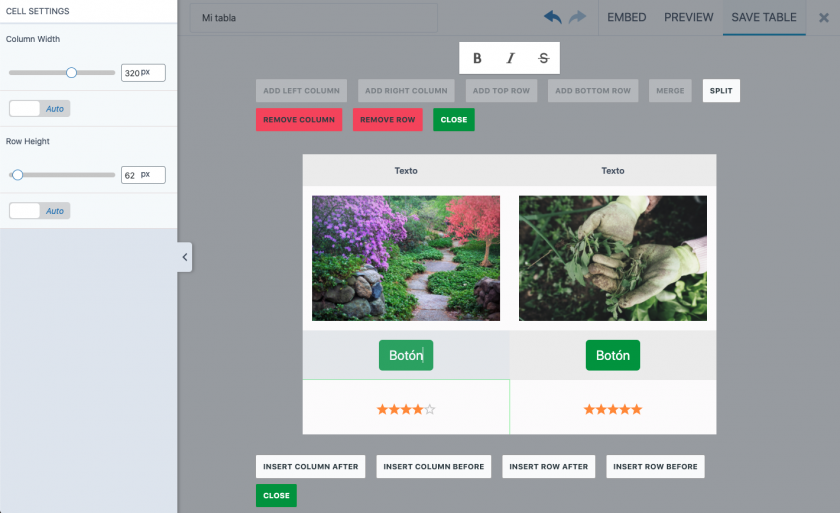Screen dimensions: 840x513
Task: Click Insert Row Before
Action: 655,466
